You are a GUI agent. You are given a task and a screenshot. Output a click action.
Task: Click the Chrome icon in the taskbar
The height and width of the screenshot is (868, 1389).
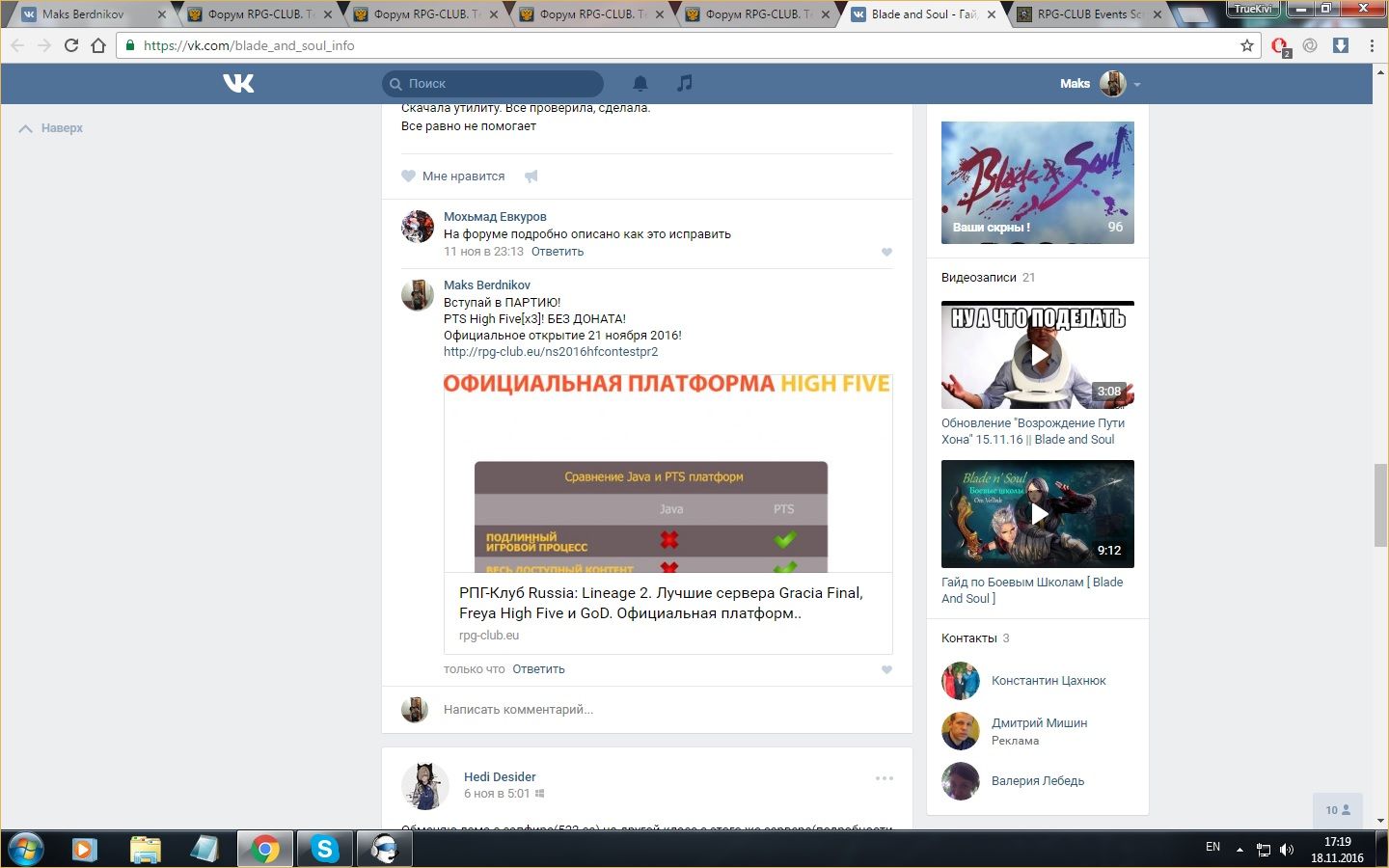click(x=264, y=850)
